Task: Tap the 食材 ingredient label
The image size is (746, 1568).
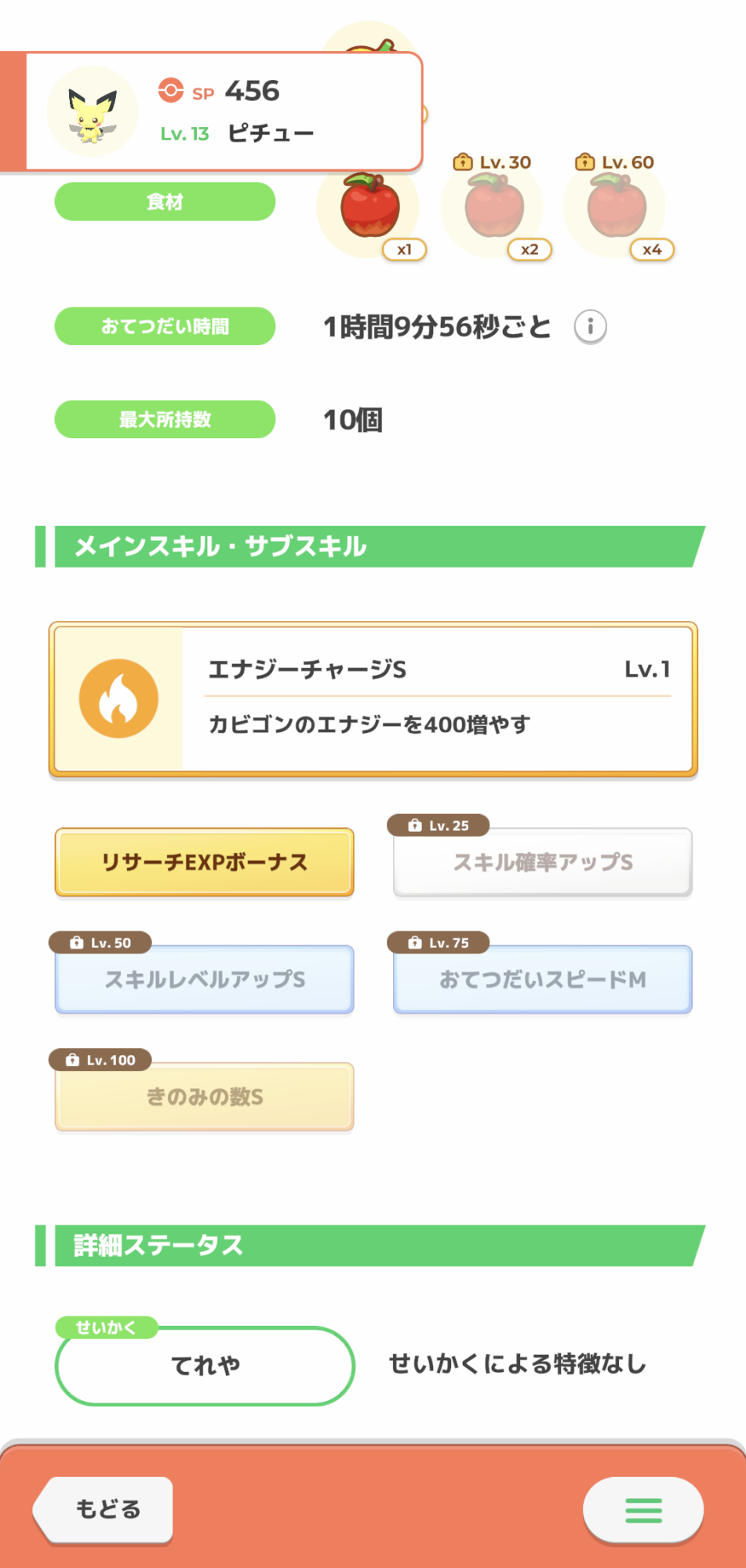Action: pyautogui.click(x=165, y=201)
